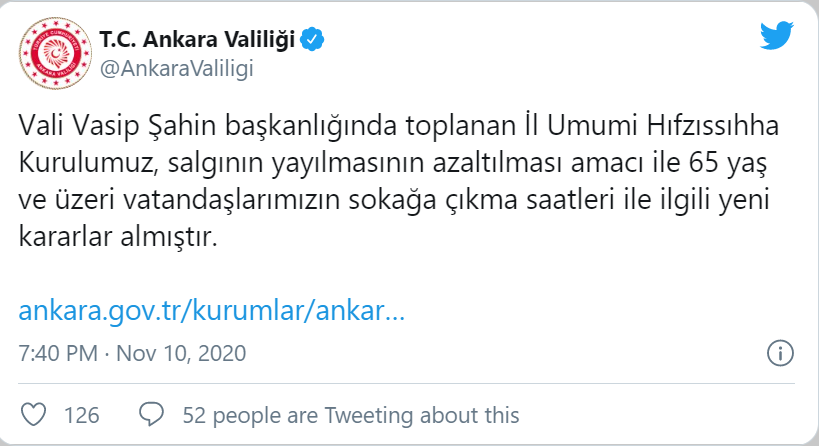Like the tweet with the heart icon

[x=34, y=414]
